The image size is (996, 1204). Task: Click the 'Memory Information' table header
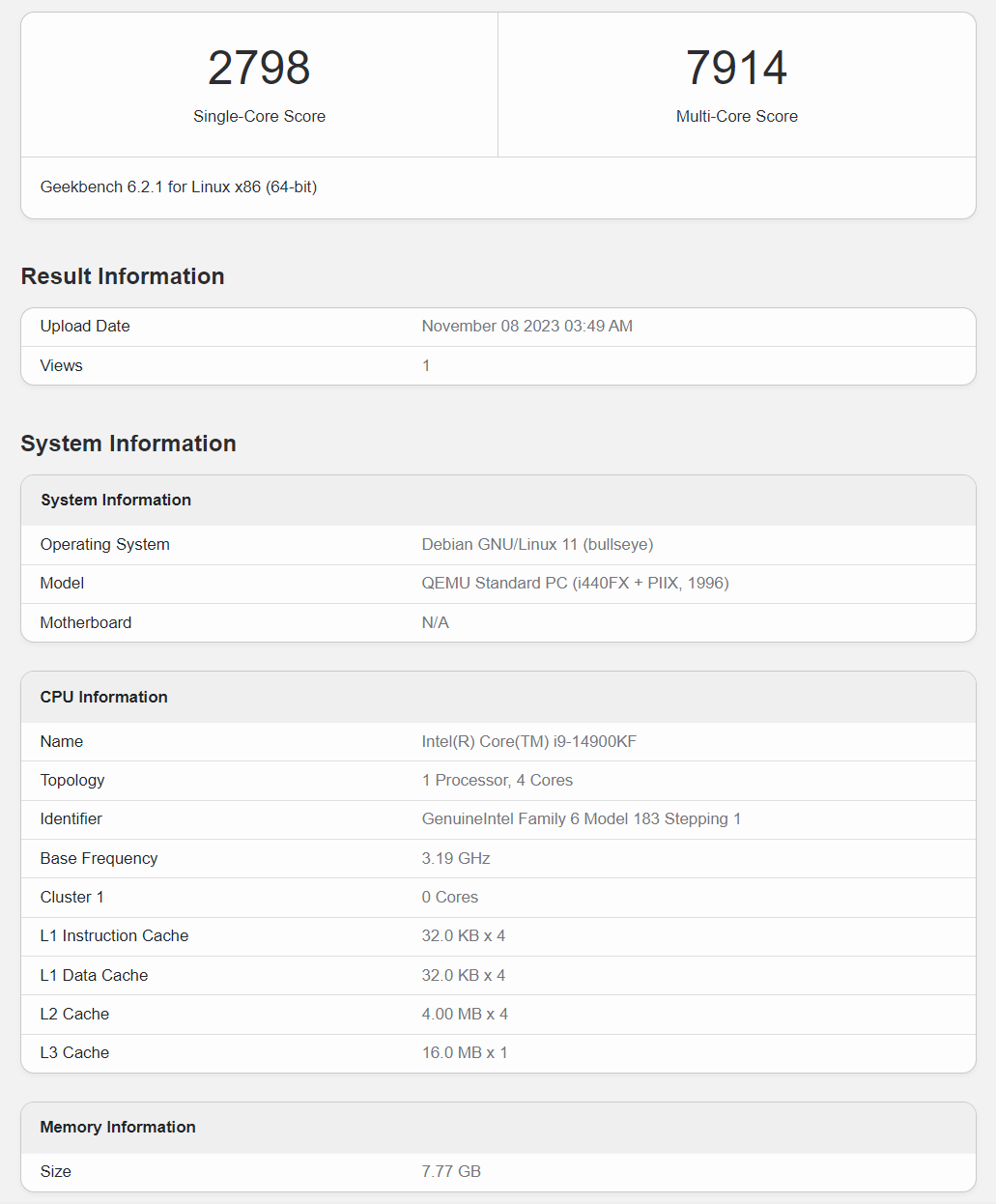point(118,1127)
